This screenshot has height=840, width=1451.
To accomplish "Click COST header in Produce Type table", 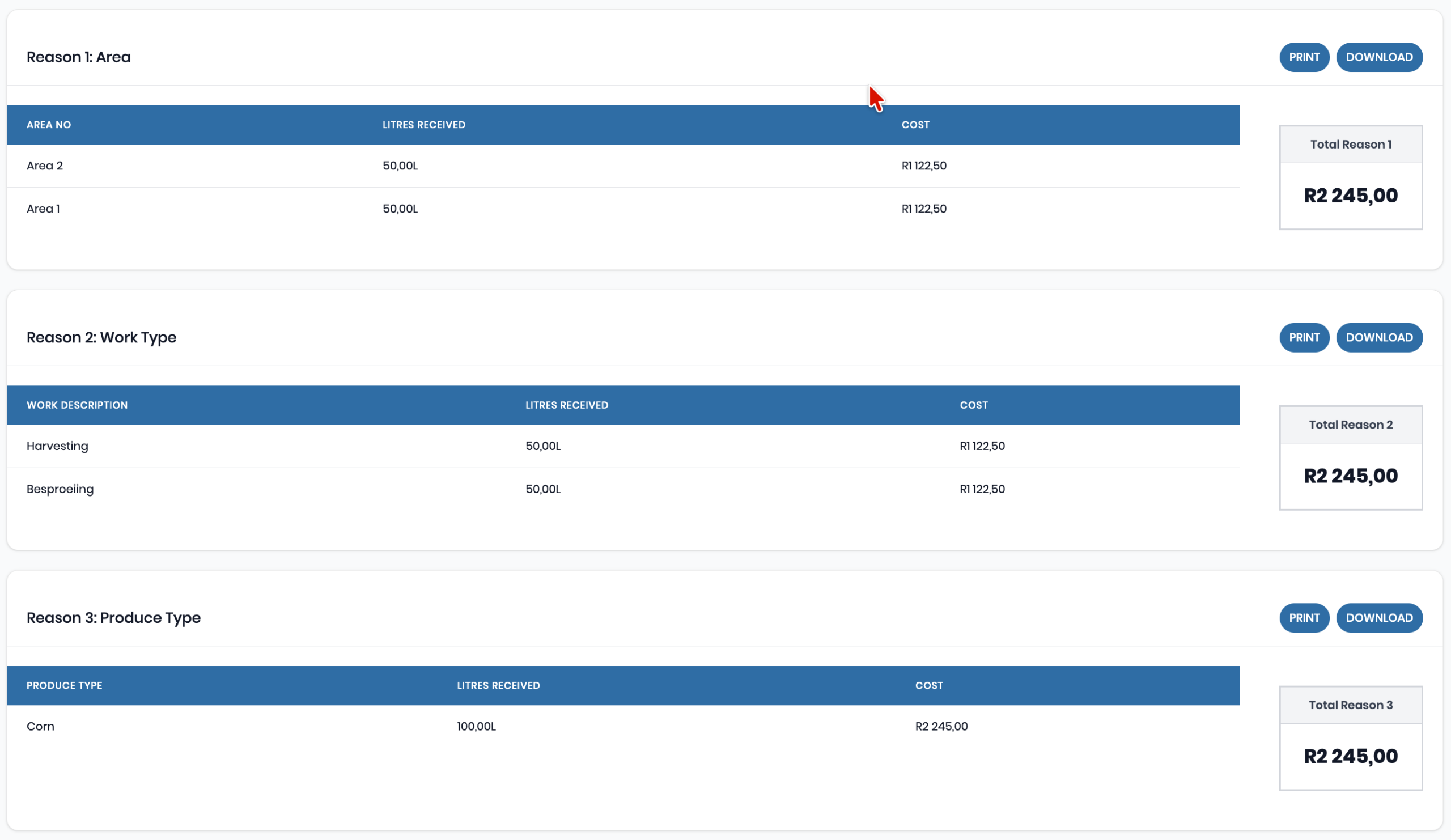I will (929, 686).
